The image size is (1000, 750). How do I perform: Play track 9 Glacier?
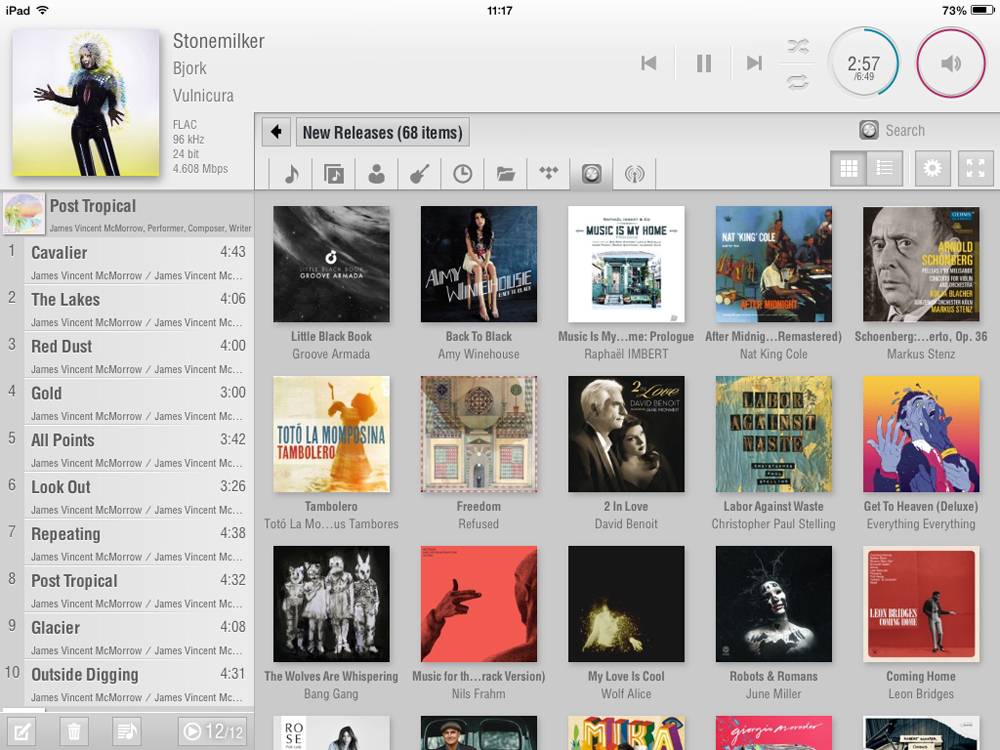(128, 637)
